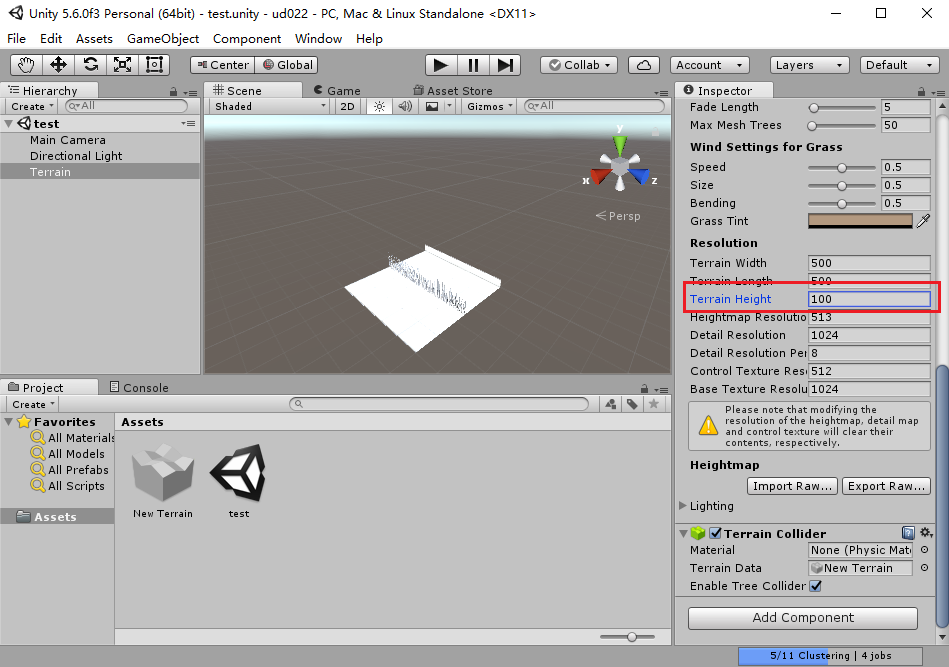
Task: Open the Collab dropdown
Action: click(579, 65)
